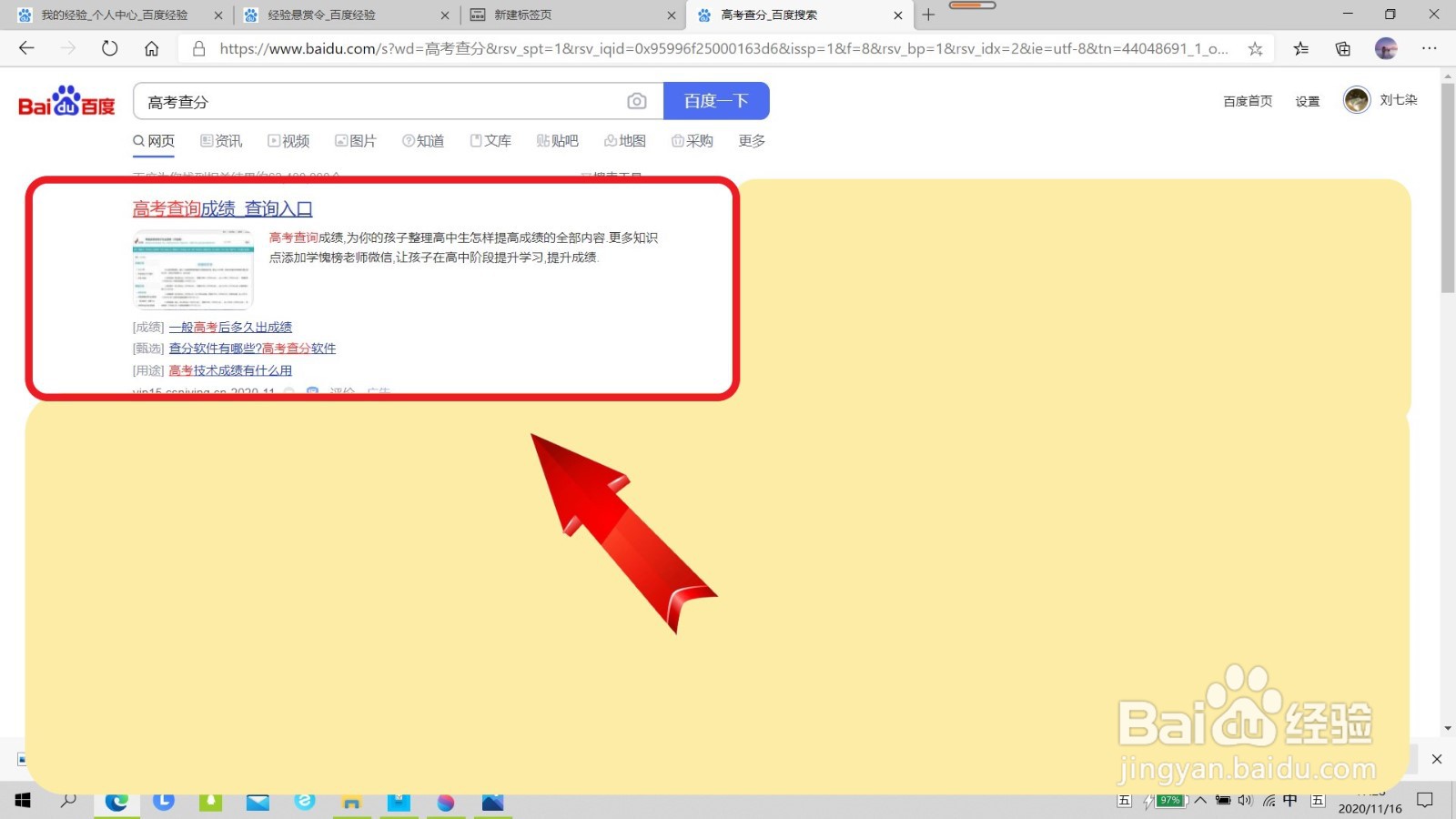
Task: Open link 查分软件有哪些?高考查分软件
Action: (x=252, y=349)
